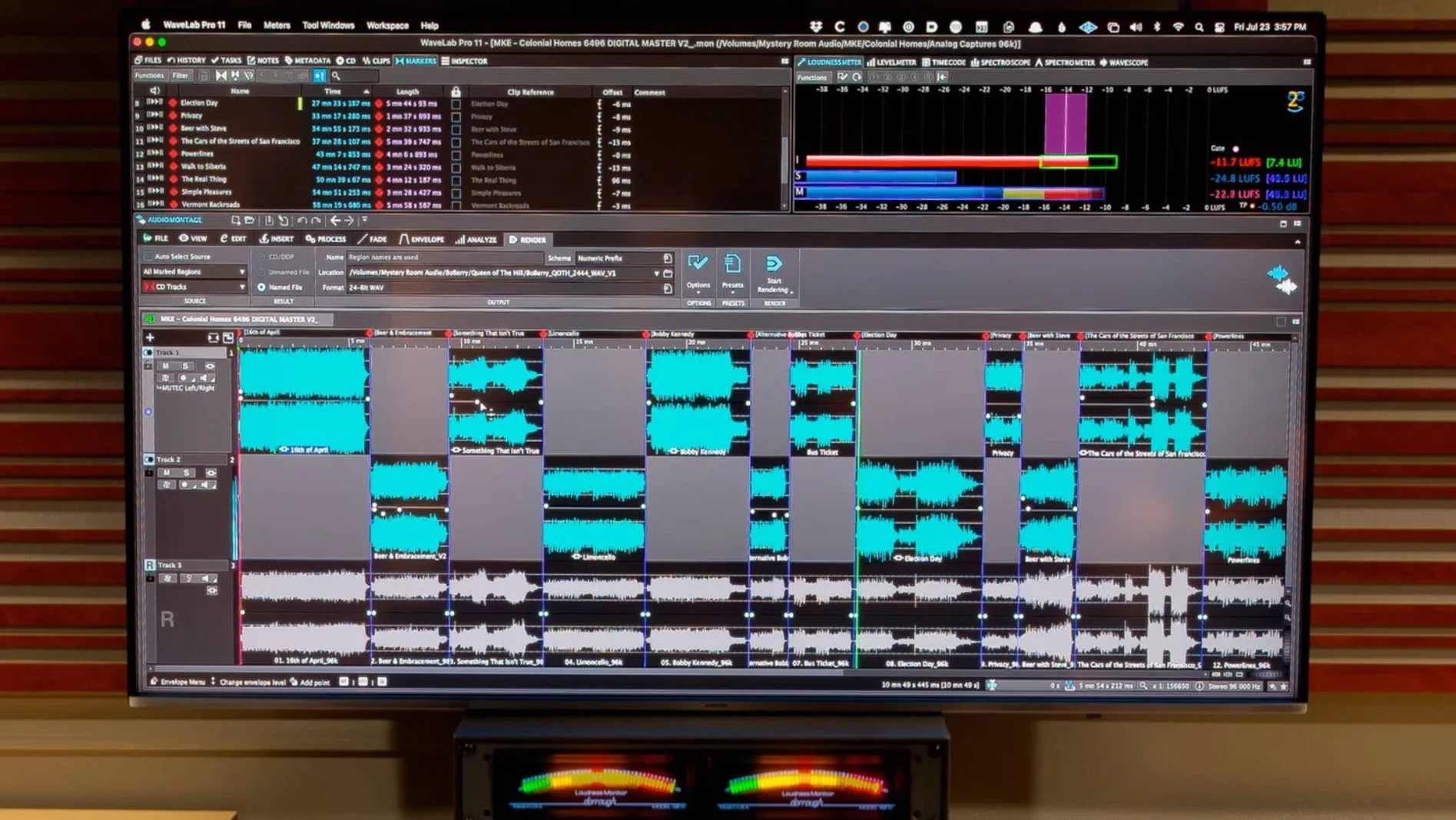This screenshot has width=1456, height=820.
Task: Open the Scheme Numeric Prefix selector
Action: [624, 258]
